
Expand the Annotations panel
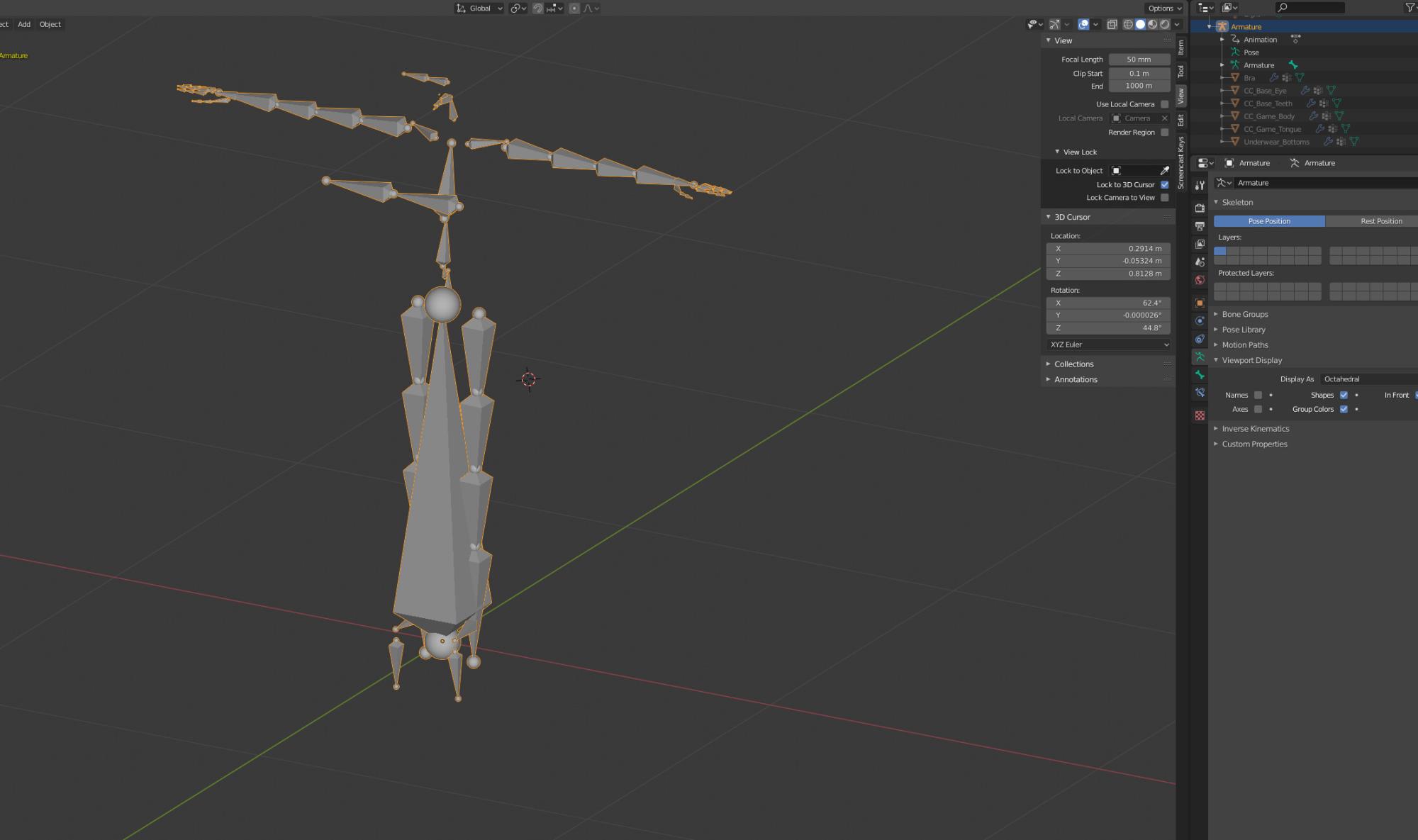pyautogui.click(x=1049, y=379)
